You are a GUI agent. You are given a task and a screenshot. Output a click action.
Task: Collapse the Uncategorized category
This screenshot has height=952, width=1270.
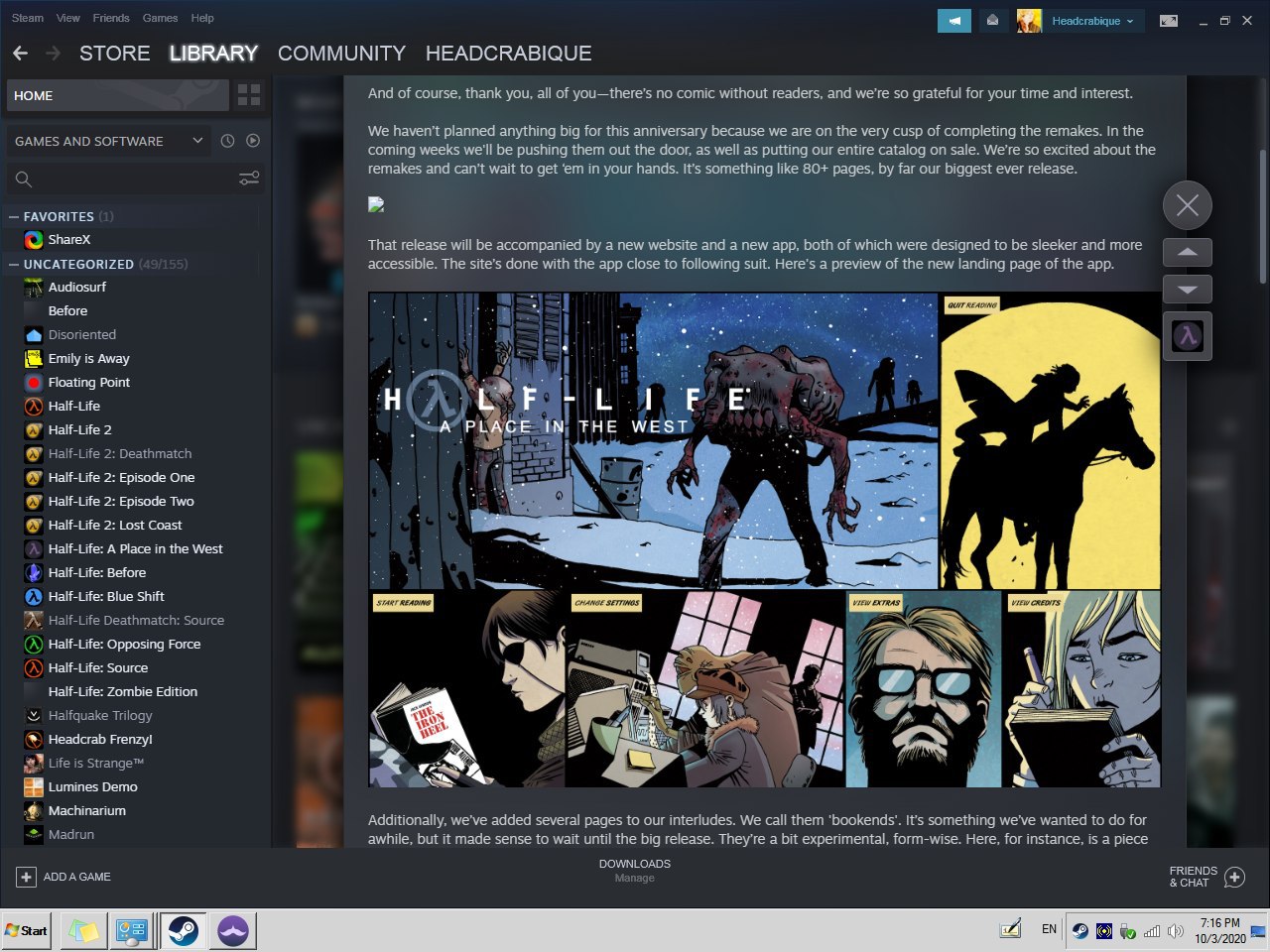pos(14,264)
